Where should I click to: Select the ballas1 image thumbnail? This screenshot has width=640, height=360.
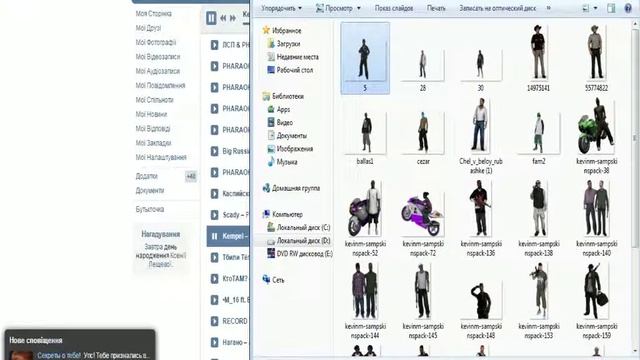tap(365, 138)
